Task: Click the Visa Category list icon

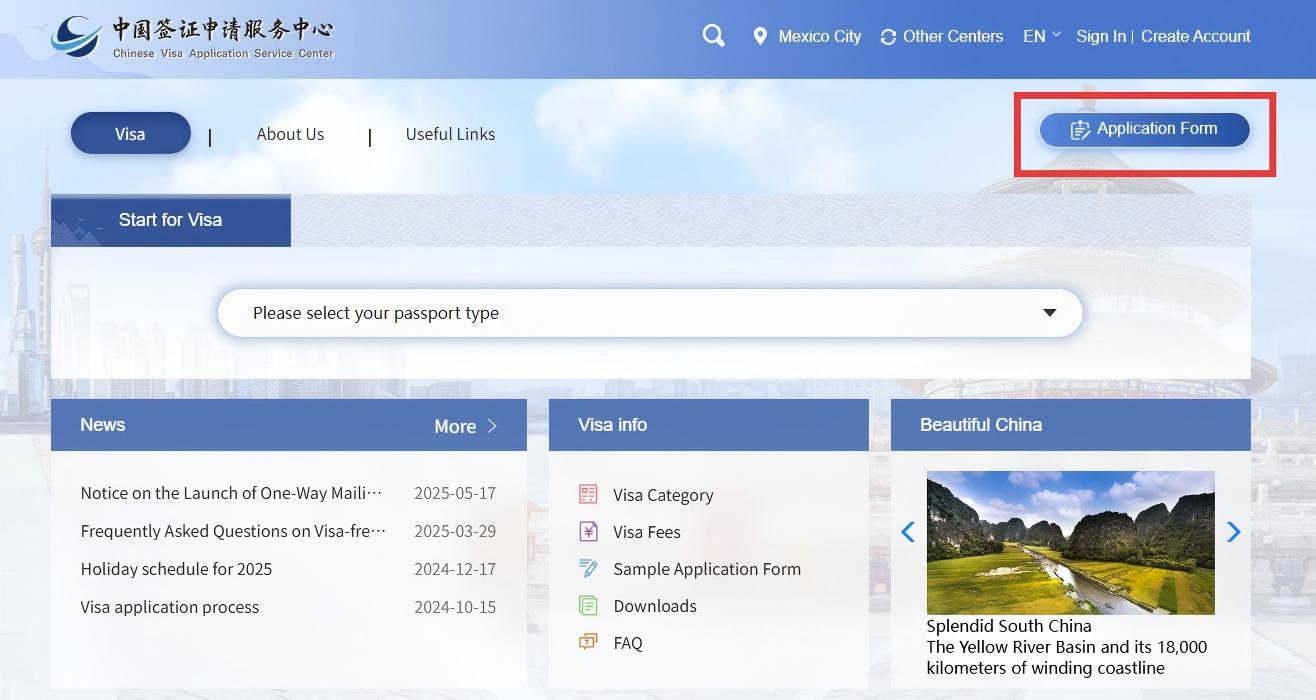Action: coord(588,494)
